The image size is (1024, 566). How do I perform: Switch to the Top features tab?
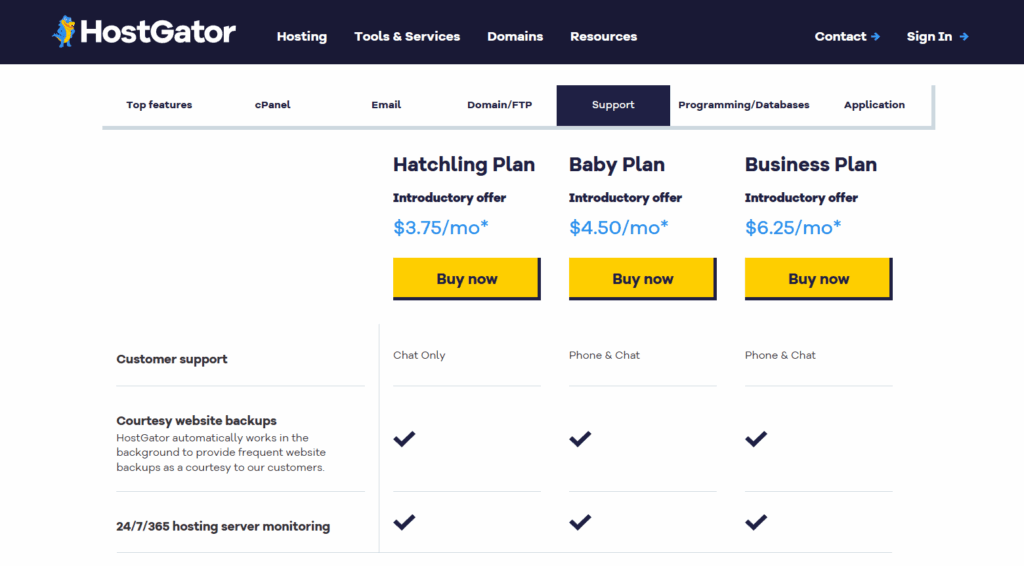159,105
